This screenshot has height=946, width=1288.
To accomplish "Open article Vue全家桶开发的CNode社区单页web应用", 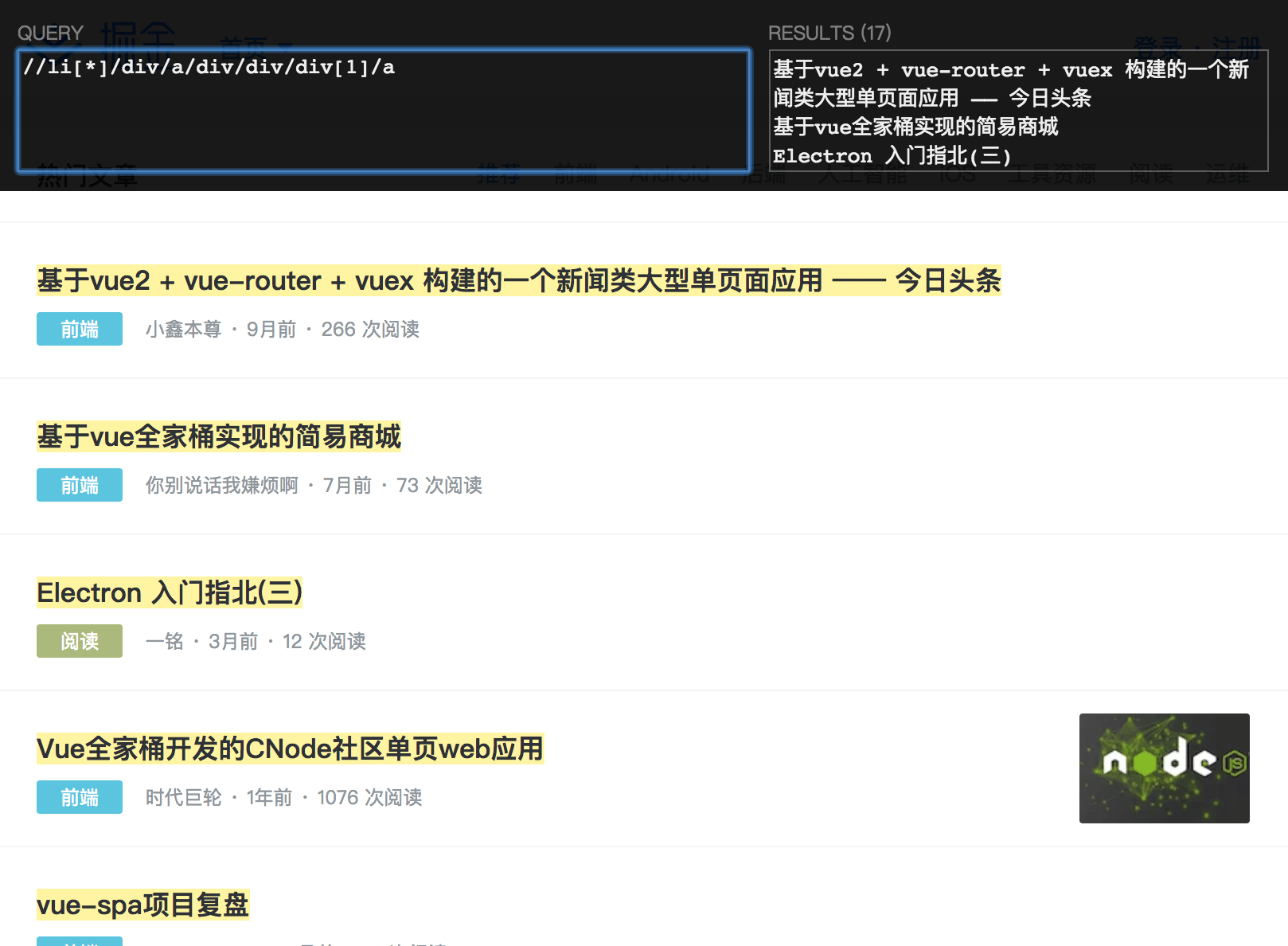I will [290, 749].
